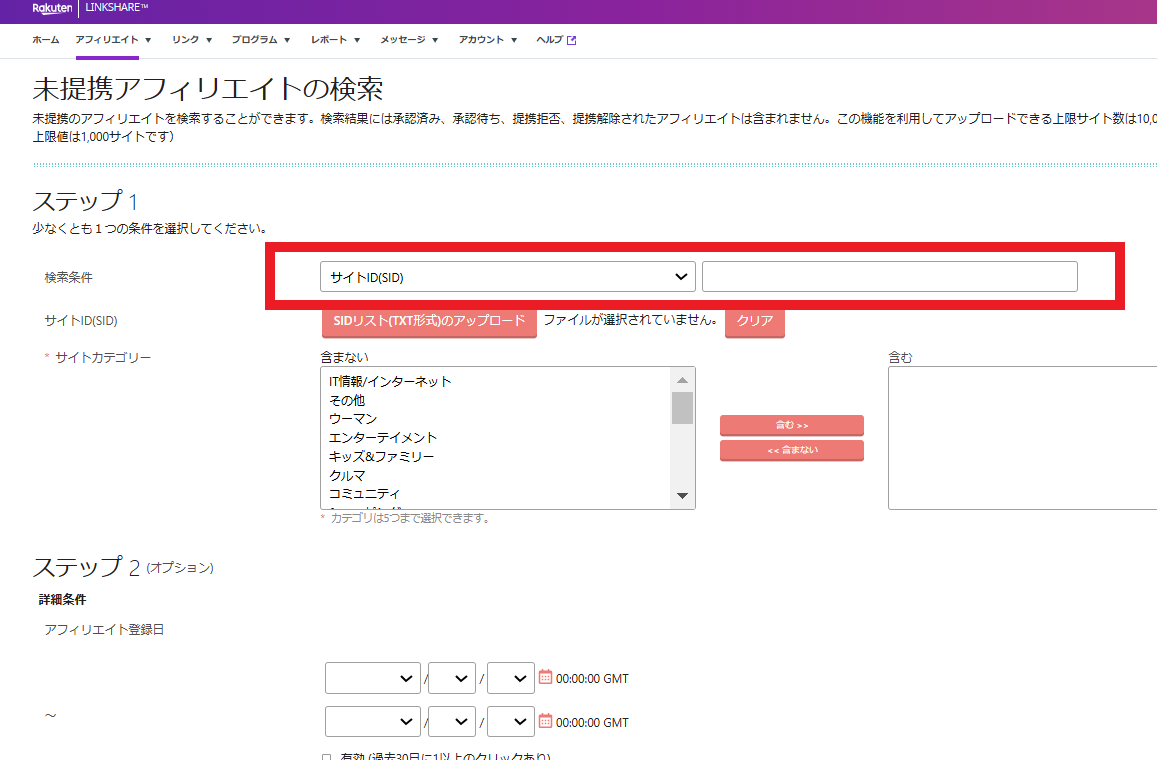Open the アフィリエイト menu
The image size is (1157, 760).
[113, 40]
